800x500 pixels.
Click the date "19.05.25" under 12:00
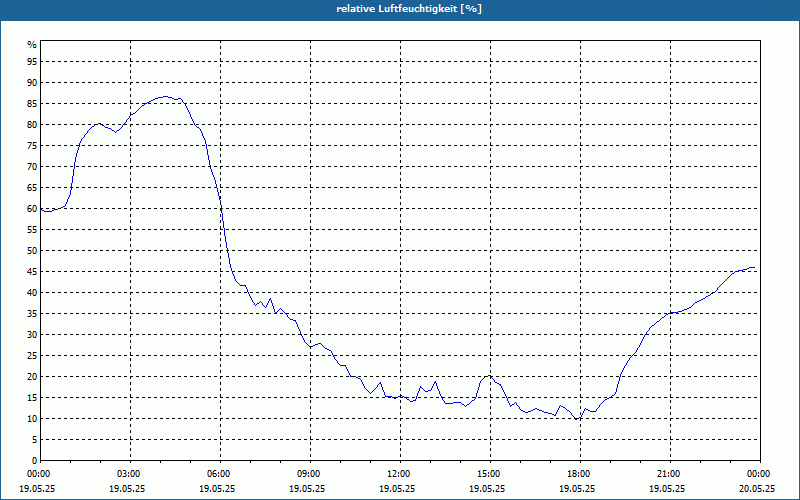pyautogui.click(x=397, y=488)
